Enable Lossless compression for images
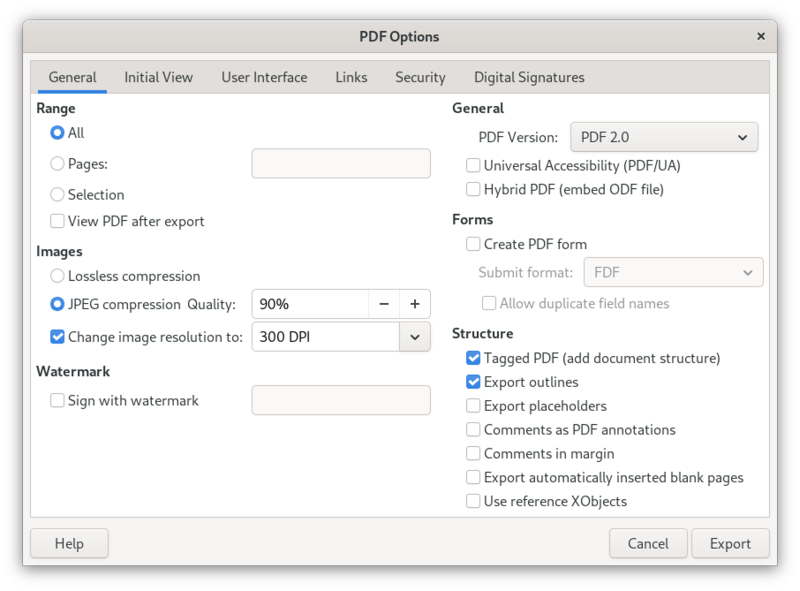The height and width of the screenshot is (591, 800). coord(57,276)
